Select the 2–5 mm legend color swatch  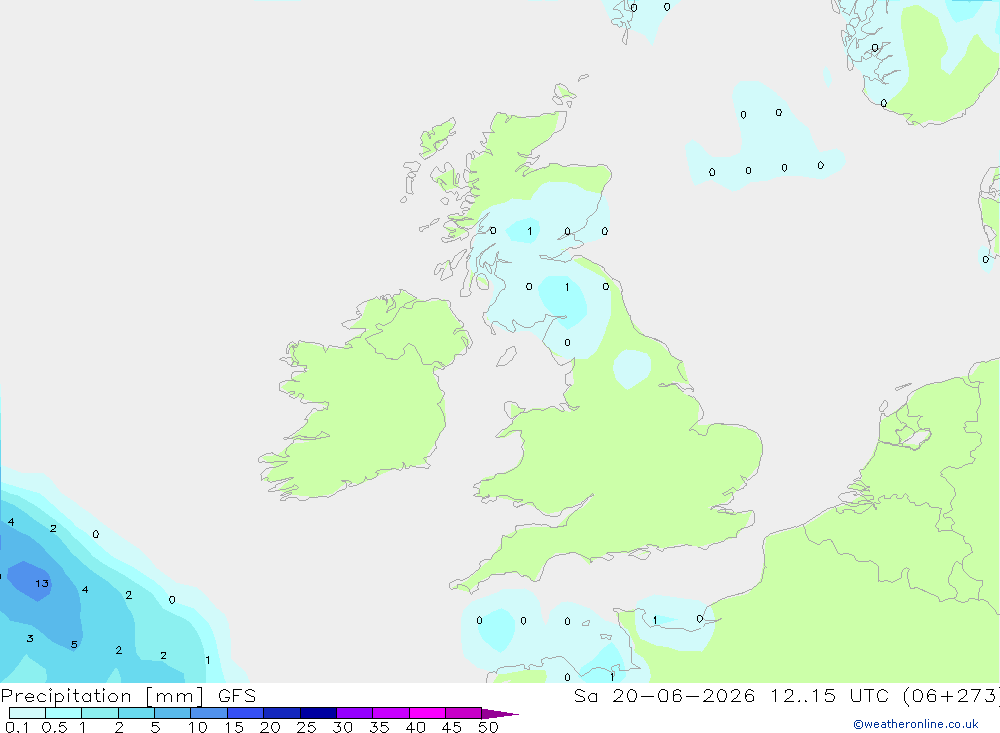(x=136, y=713)
